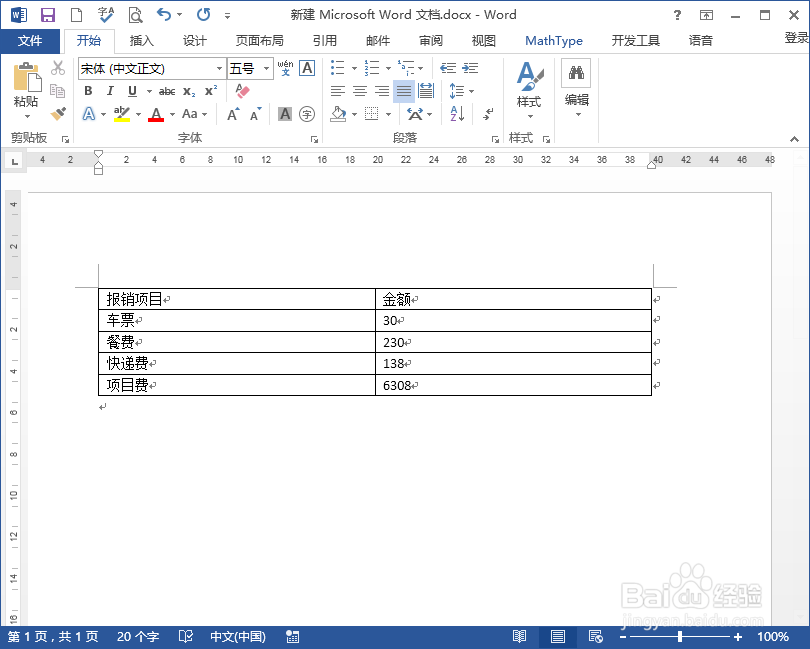Align text left
The image size is (810, 649).
pyautogui.click(x=337, y=91)
